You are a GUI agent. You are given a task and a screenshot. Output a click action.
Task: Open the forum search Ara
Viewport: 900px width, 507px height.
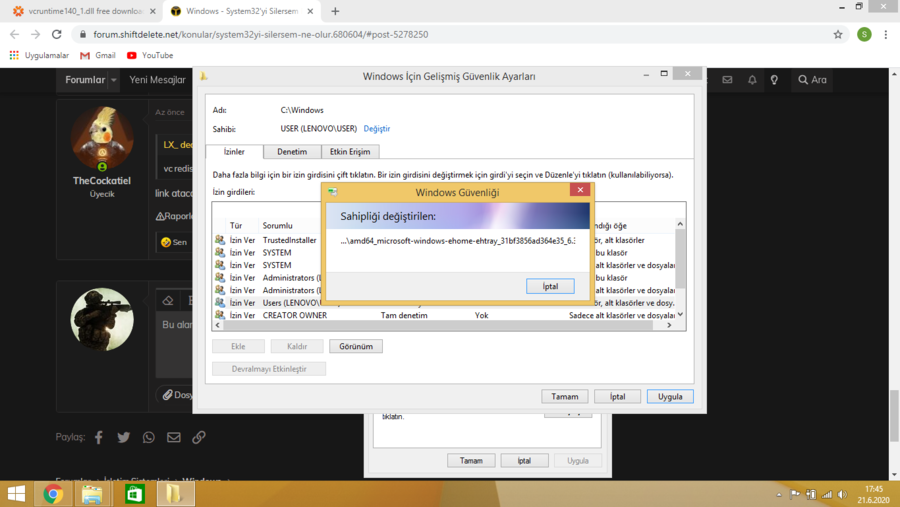[812, 80]
